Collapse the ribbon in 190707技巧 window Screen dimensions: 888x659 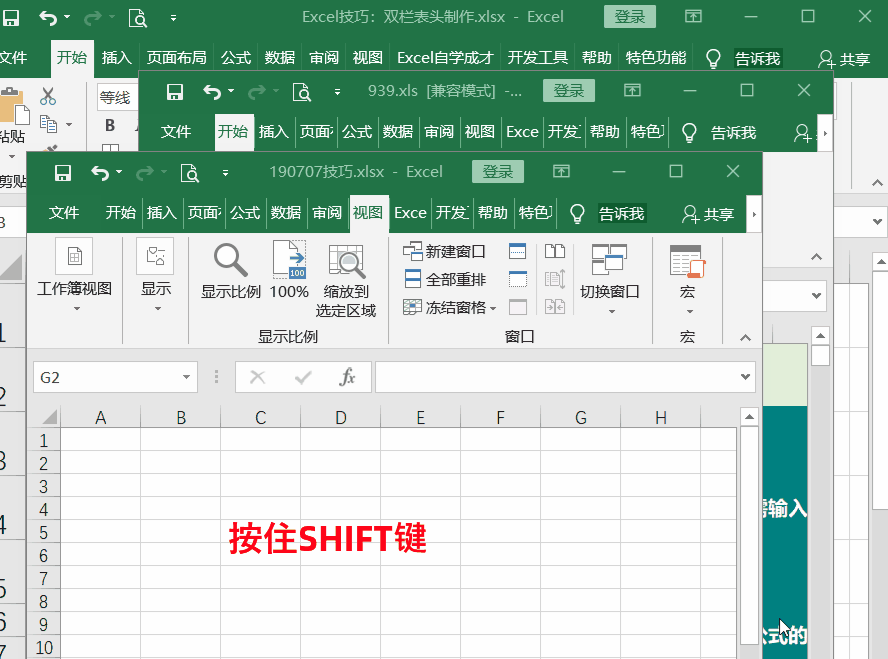[745, 338]
